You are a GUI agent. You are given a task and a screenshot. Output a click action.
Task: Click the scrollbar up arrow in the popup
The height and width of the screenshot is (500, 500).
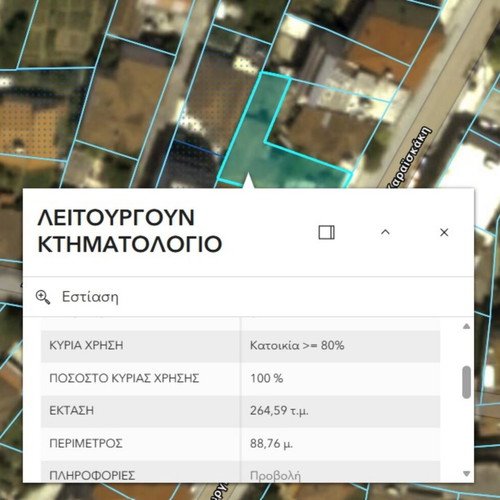click(x=467, y=326)
